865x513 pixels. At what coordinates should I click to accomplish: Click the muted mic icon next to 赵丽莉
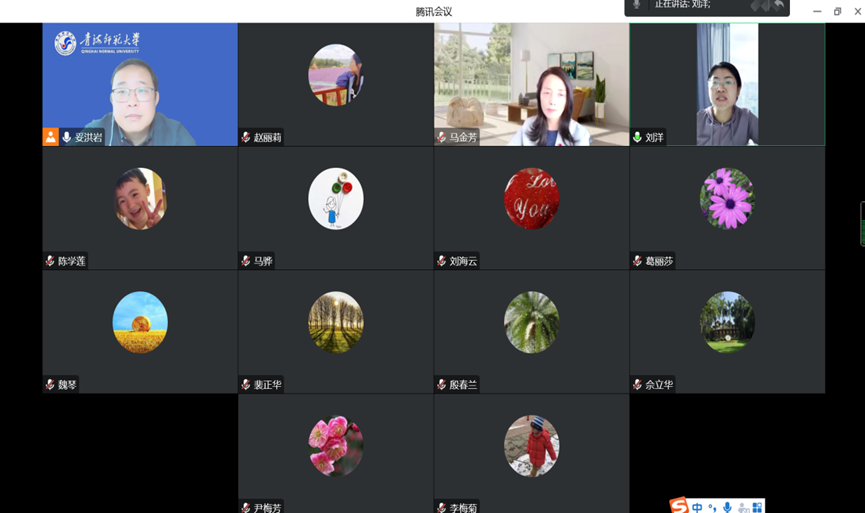[246, 137]
